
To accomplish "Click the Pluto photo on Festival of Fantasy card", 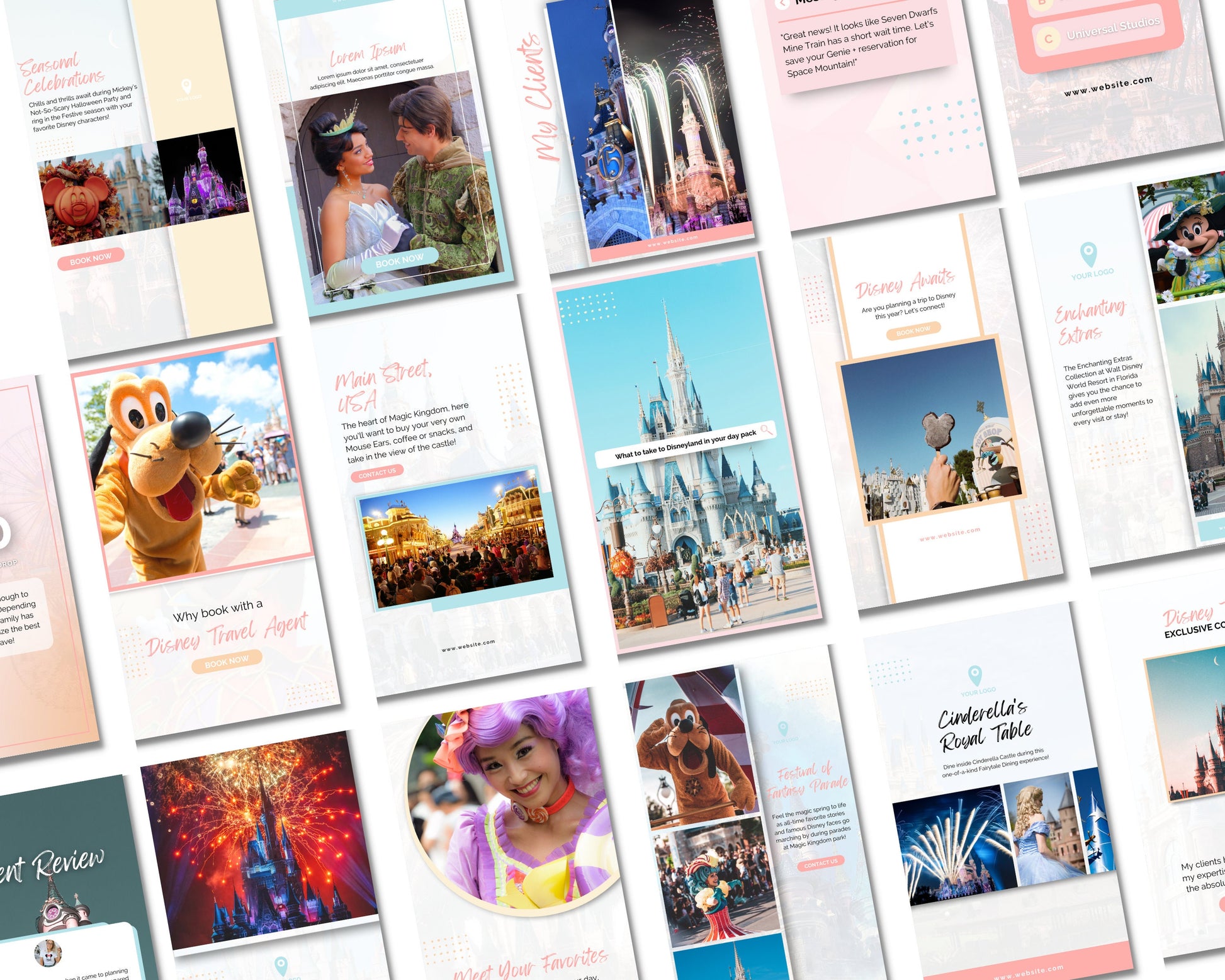I will point(692,747).
